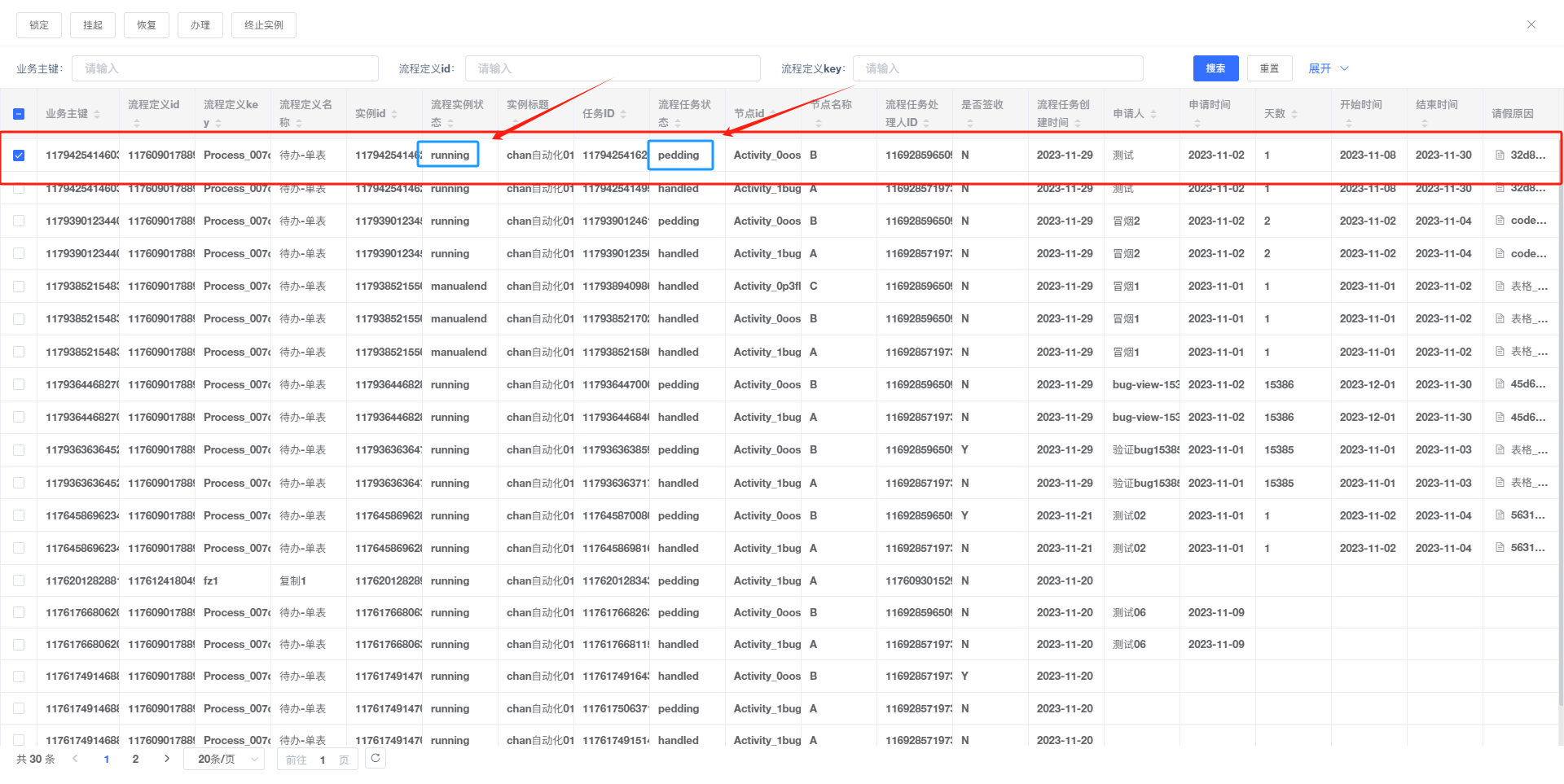Image resolution: width=1564 pixels, height=784 pixels.
Task: Click the 前往 page number input box
Action: [323, 760]
